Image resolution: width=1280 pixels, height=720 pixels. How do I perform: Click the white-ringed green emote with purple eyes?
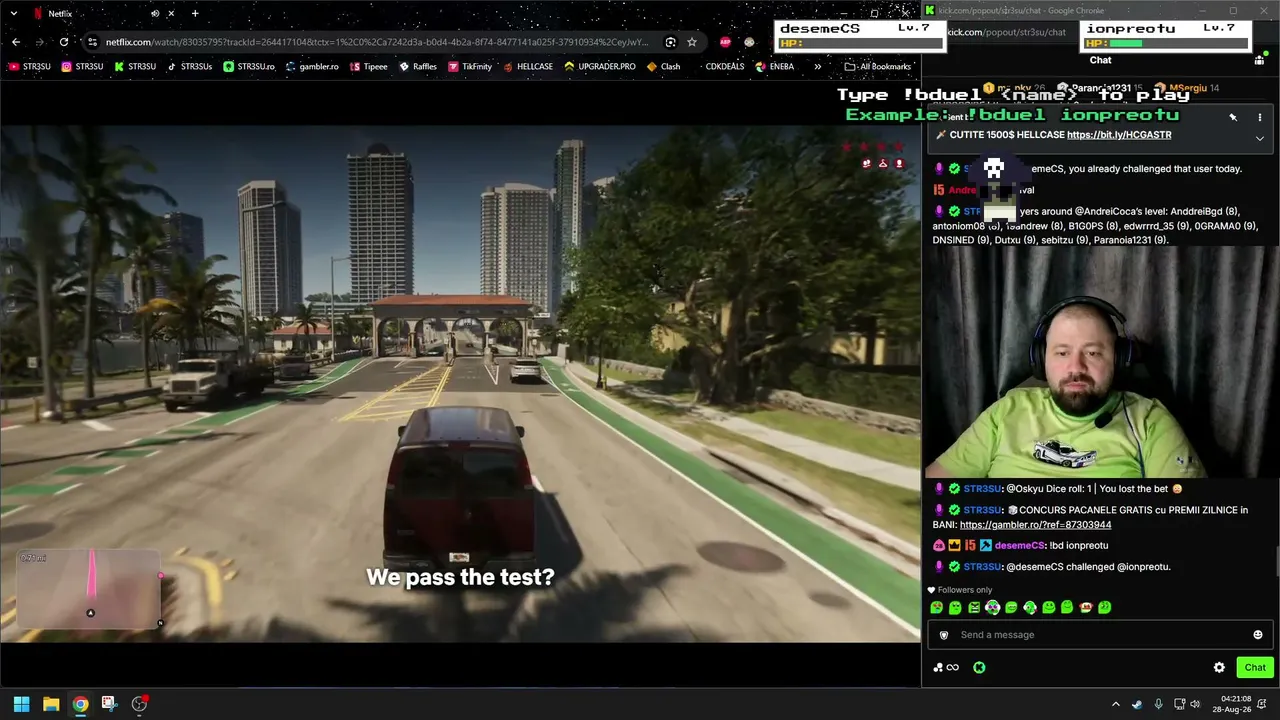tap(992, 607)
